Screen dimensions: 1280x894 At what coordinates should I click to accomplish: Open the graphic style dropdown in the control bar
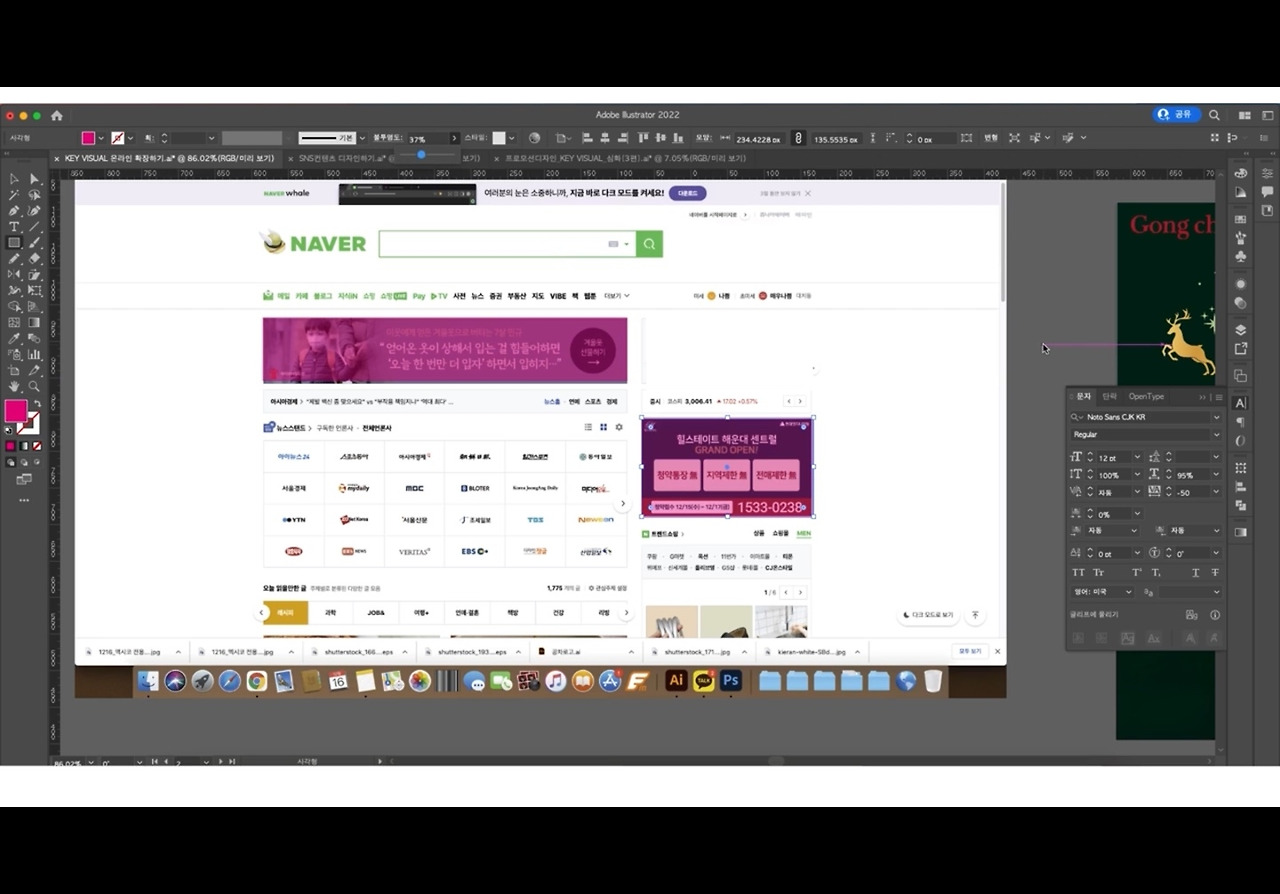click(514, 138)
